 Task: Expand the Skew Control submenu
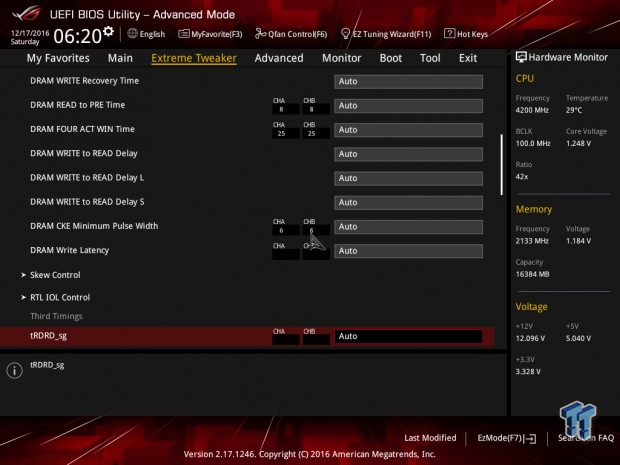[55, 275]
